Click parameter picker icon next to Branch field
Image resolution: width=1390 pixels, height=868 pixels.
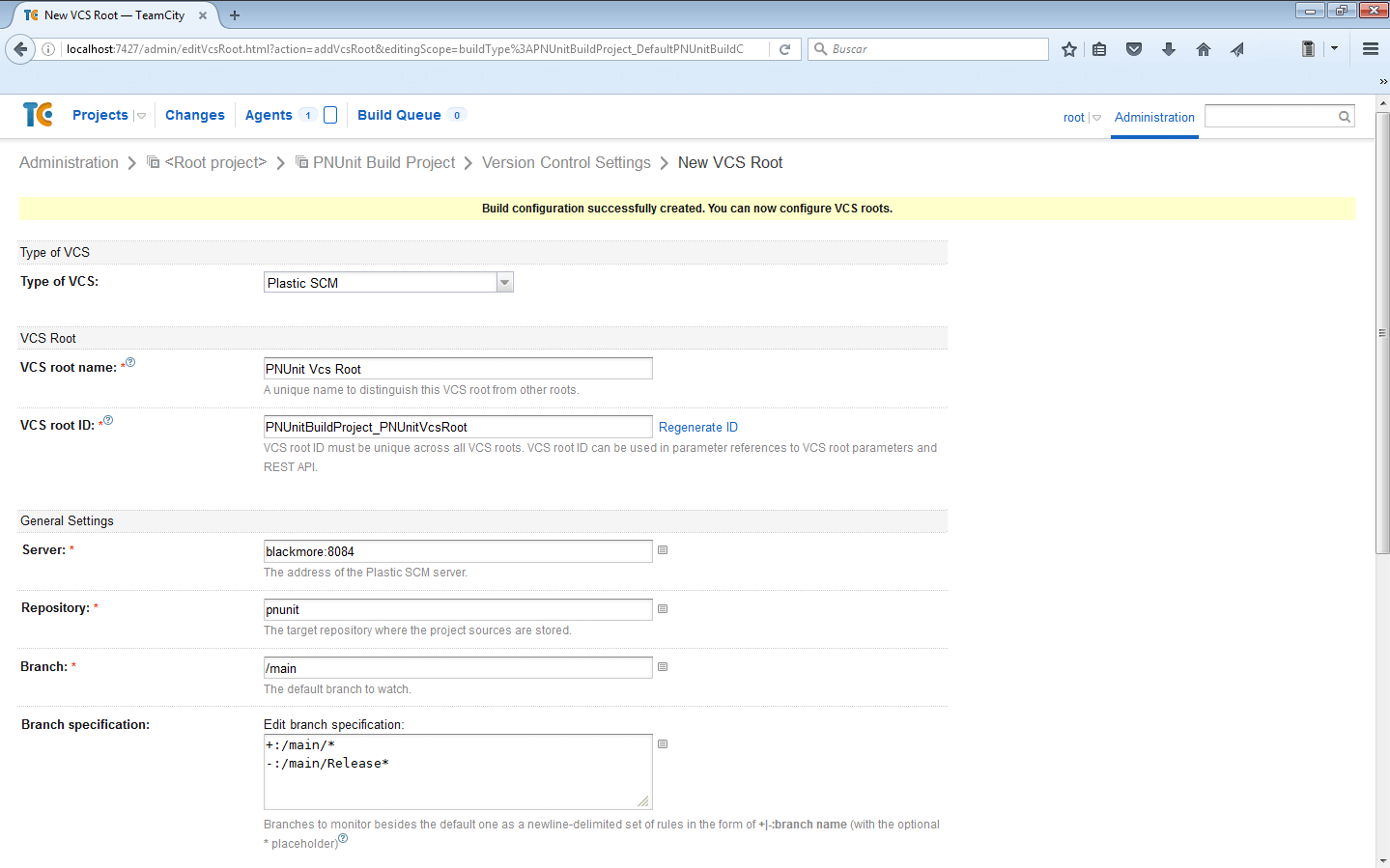pos(663,667)
